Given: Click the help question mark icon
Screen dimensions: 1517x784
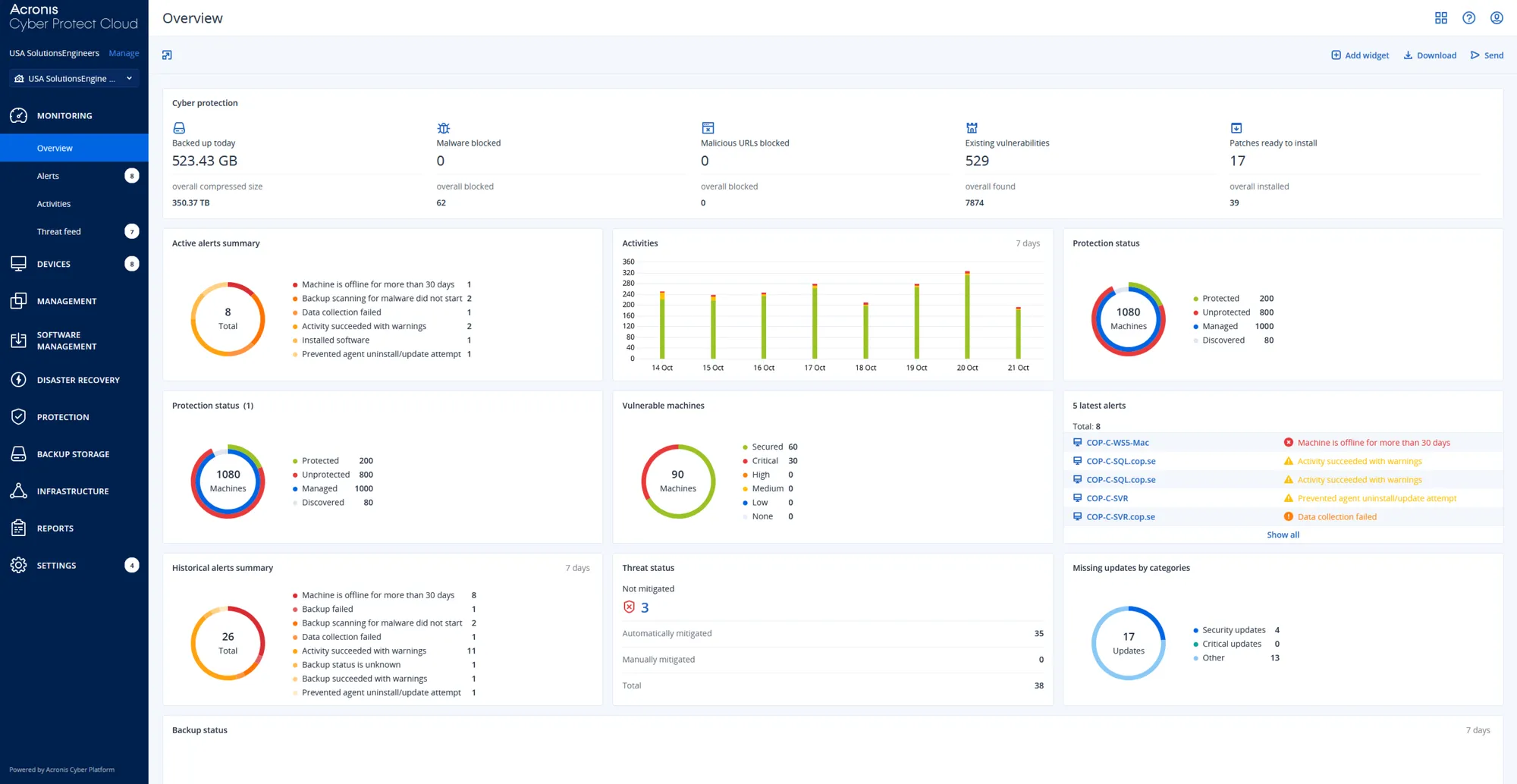Looking at the screenshot, I should pos(1469,18).
